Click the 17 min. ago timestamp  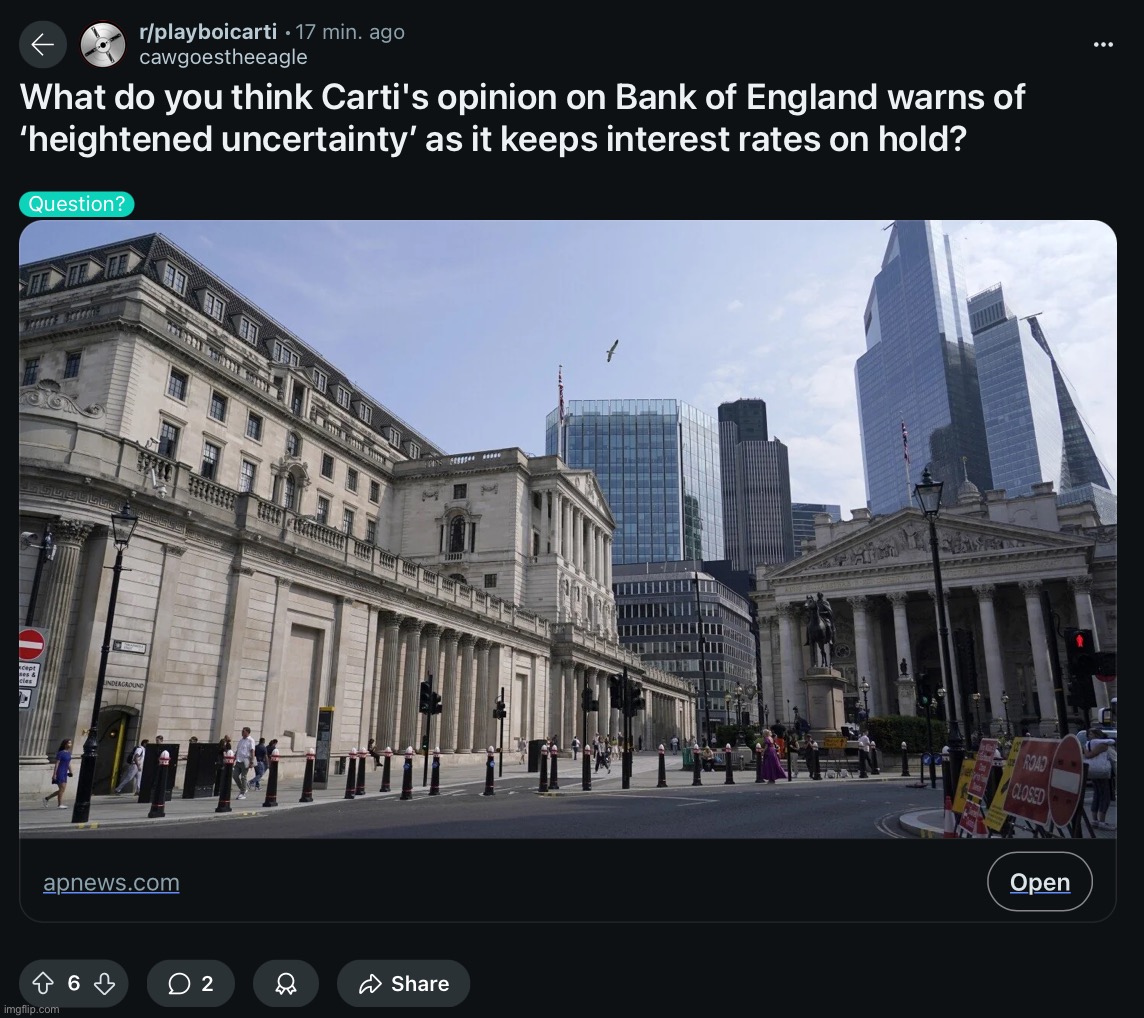click(x=350, y=32)
